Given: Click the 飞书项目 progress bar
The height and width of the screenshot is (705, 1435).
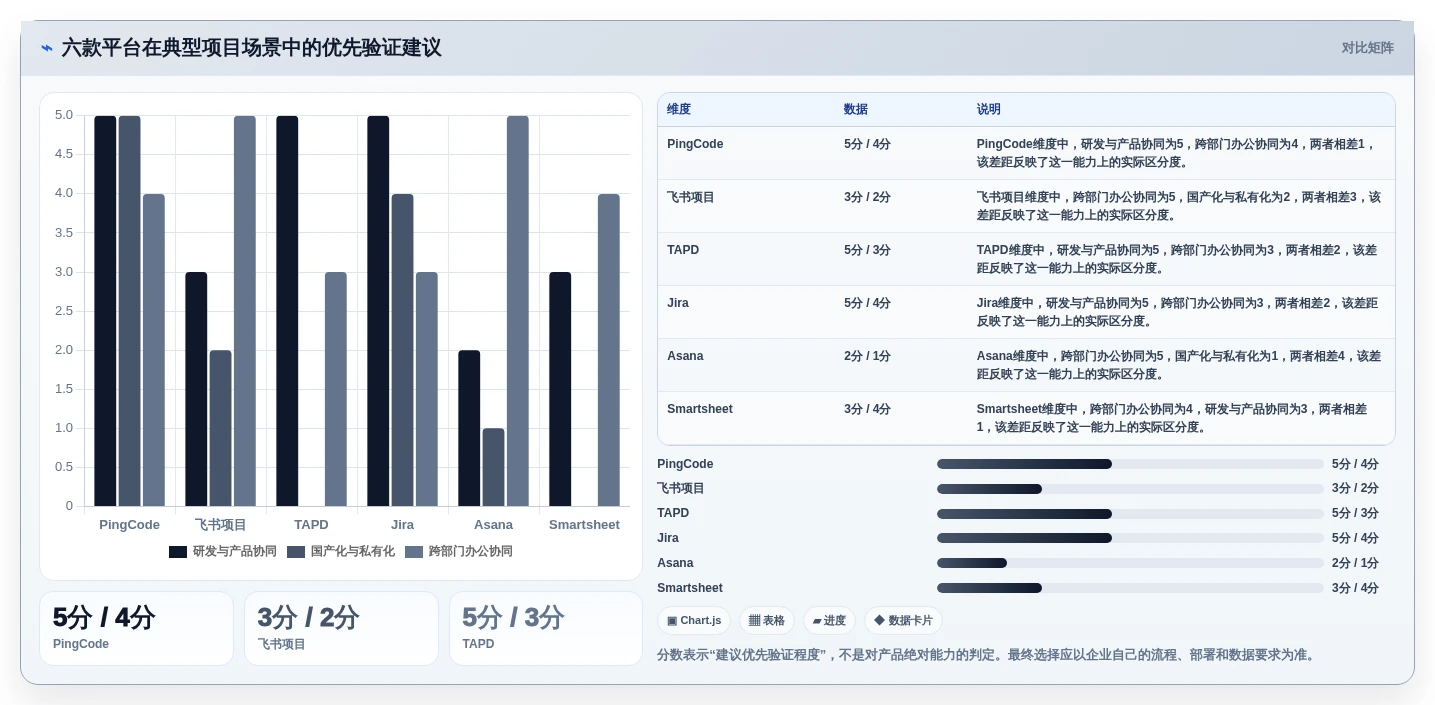Looking at the screenshot, I should [1130, 489].
